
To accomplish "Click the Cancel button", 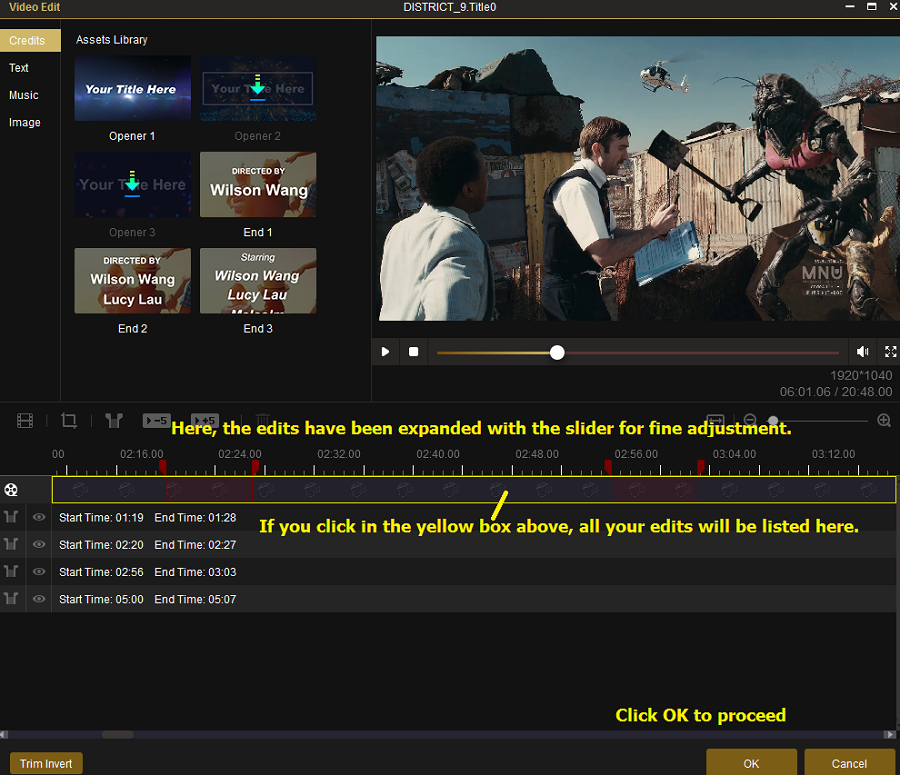I will [849, 763].
